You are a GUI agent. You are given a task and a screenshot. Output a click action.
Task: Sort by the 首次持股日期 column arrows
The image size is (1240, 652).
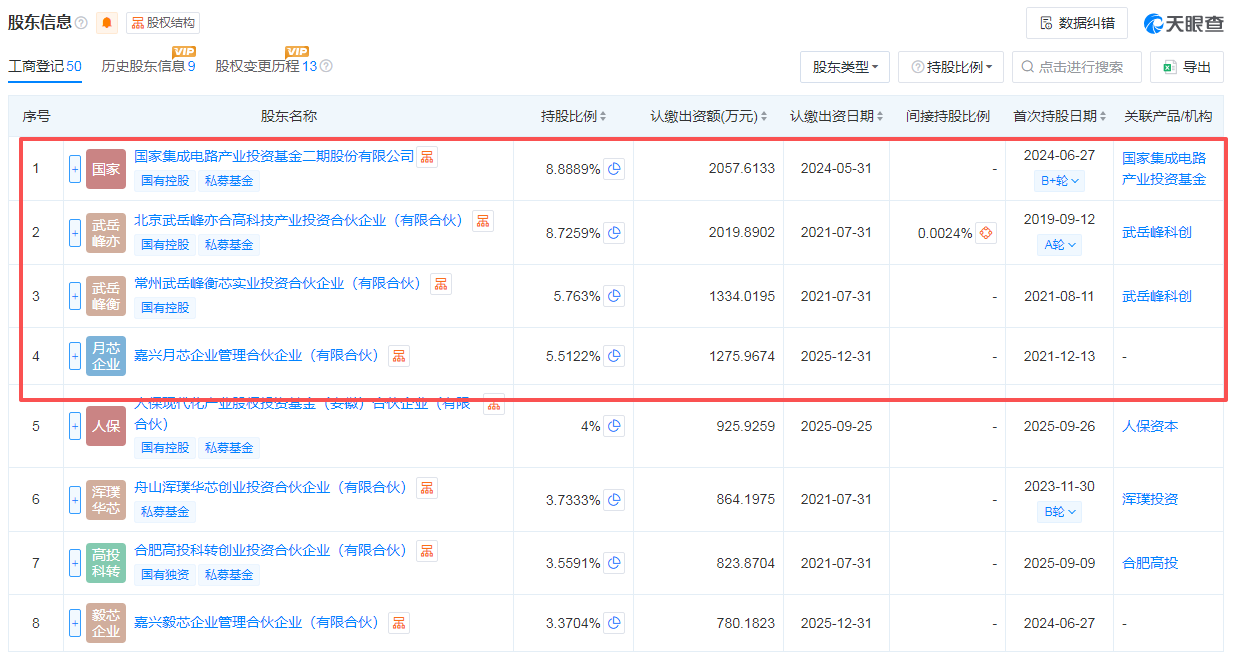coord(1104,117)
